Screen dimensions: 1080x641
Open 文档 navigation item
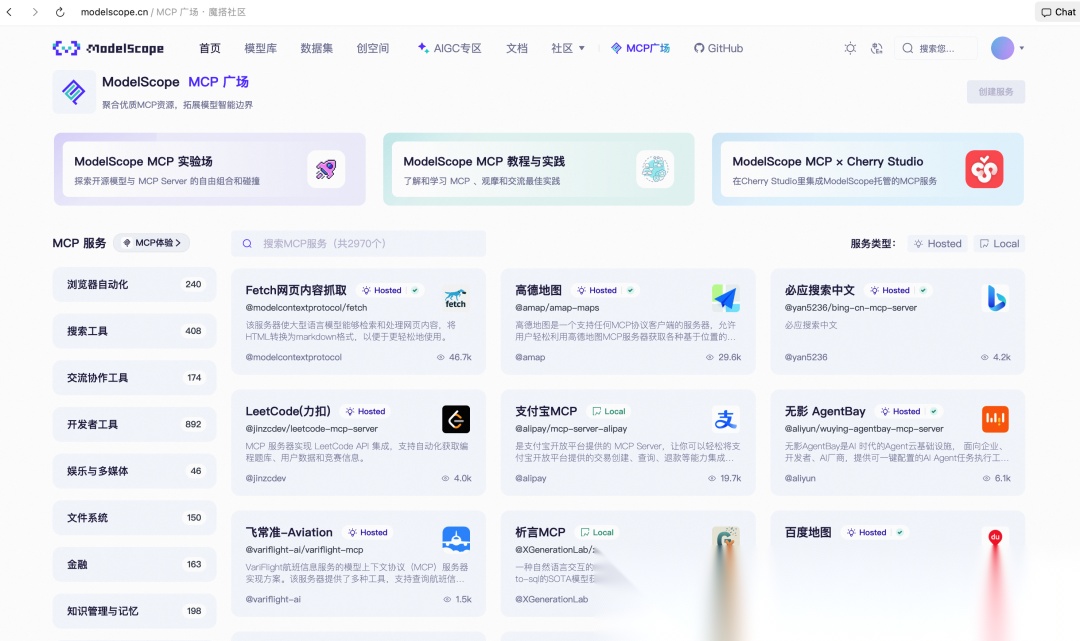pyautogui.click(x=517, y=48)
